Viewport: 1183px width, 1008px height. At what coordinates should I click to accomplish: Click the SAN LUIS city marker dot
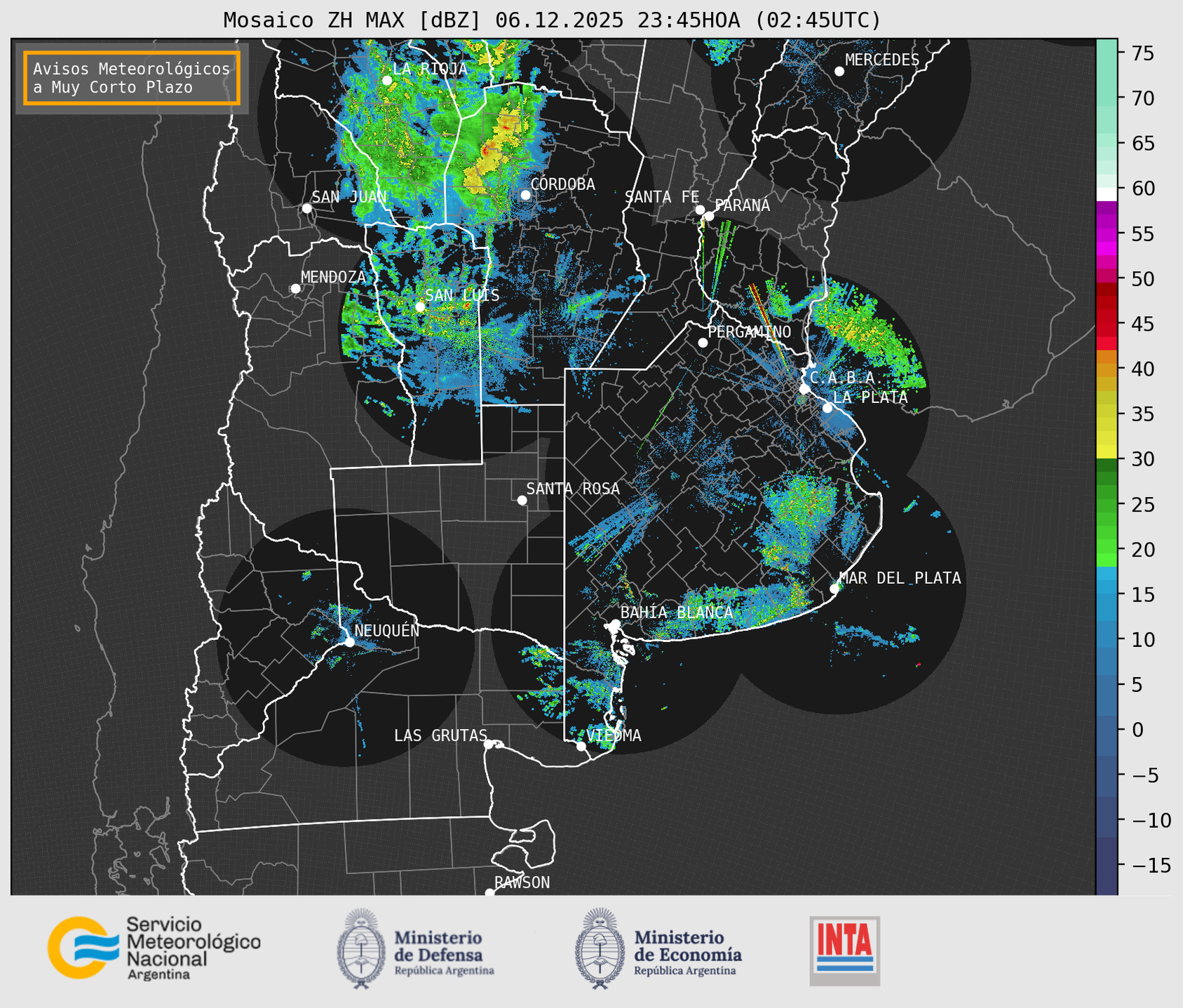[420, 306]
